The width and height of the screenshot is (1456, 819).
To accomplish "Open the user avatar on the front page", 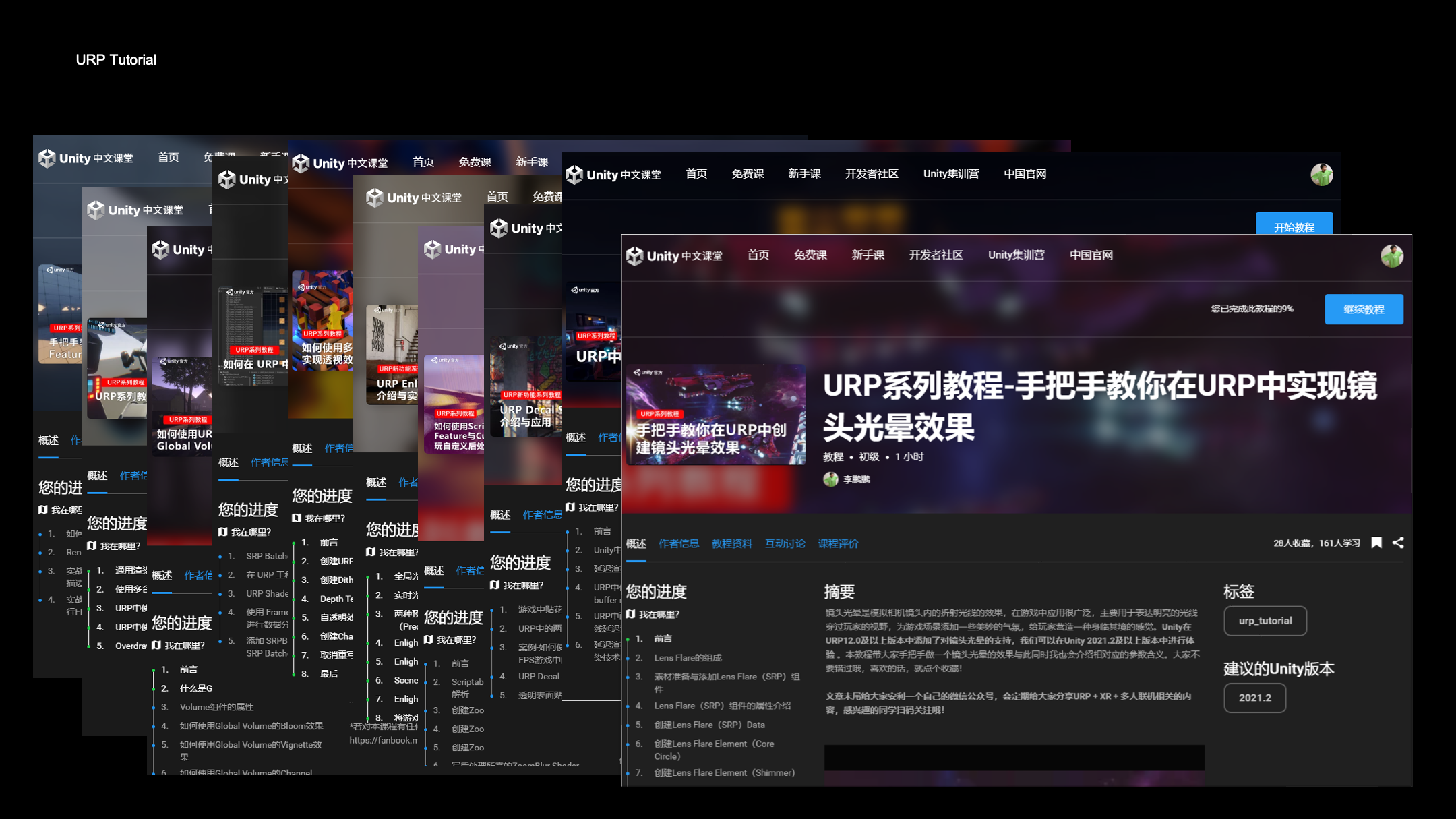I will [x=1391, y=256].
